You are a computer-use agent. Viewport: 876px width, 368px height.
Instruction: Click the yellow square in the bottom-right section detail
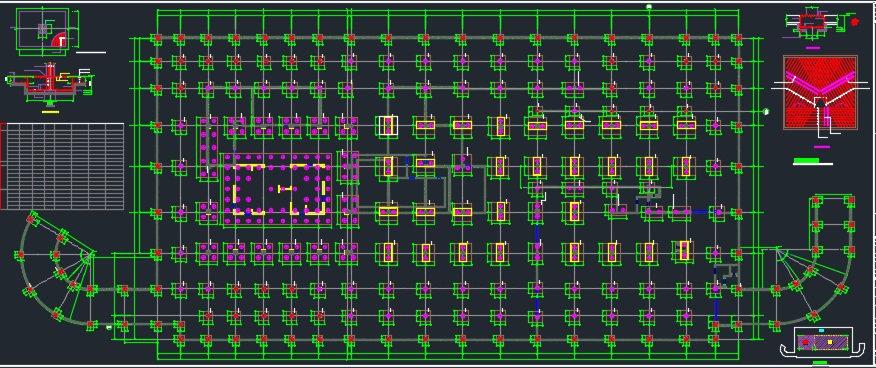point(830,342)
